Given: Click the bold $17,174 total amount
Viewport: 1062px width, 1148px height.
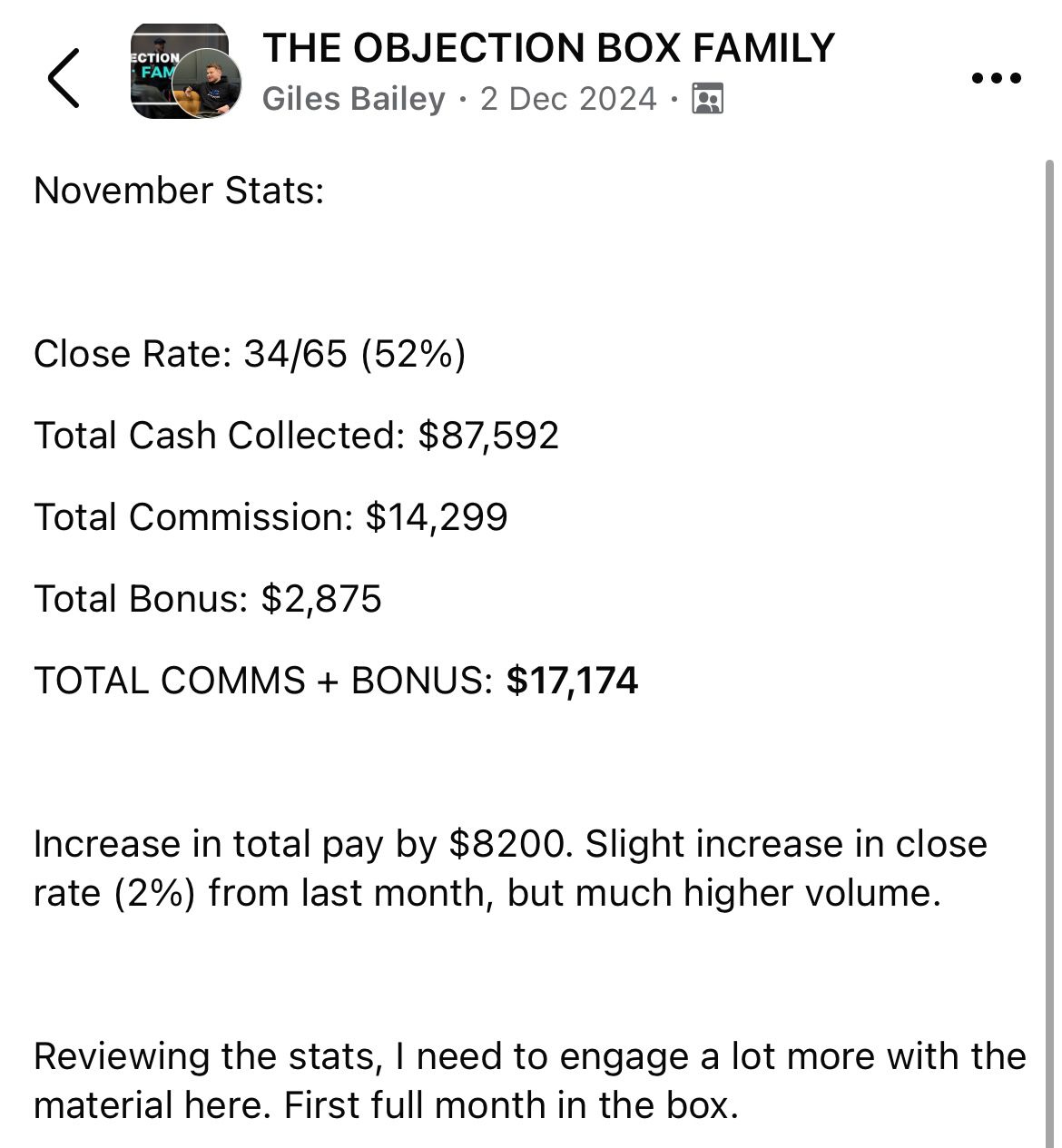Looking at the screenshot, I should pos(573,681).
